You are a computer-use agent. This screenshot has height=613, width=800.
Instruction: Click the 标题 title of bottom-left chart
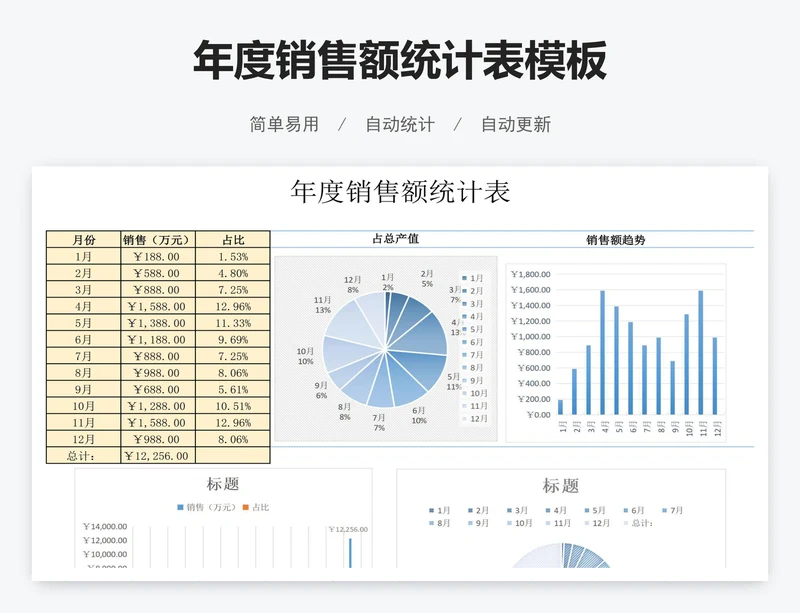[x=223, y=484]
